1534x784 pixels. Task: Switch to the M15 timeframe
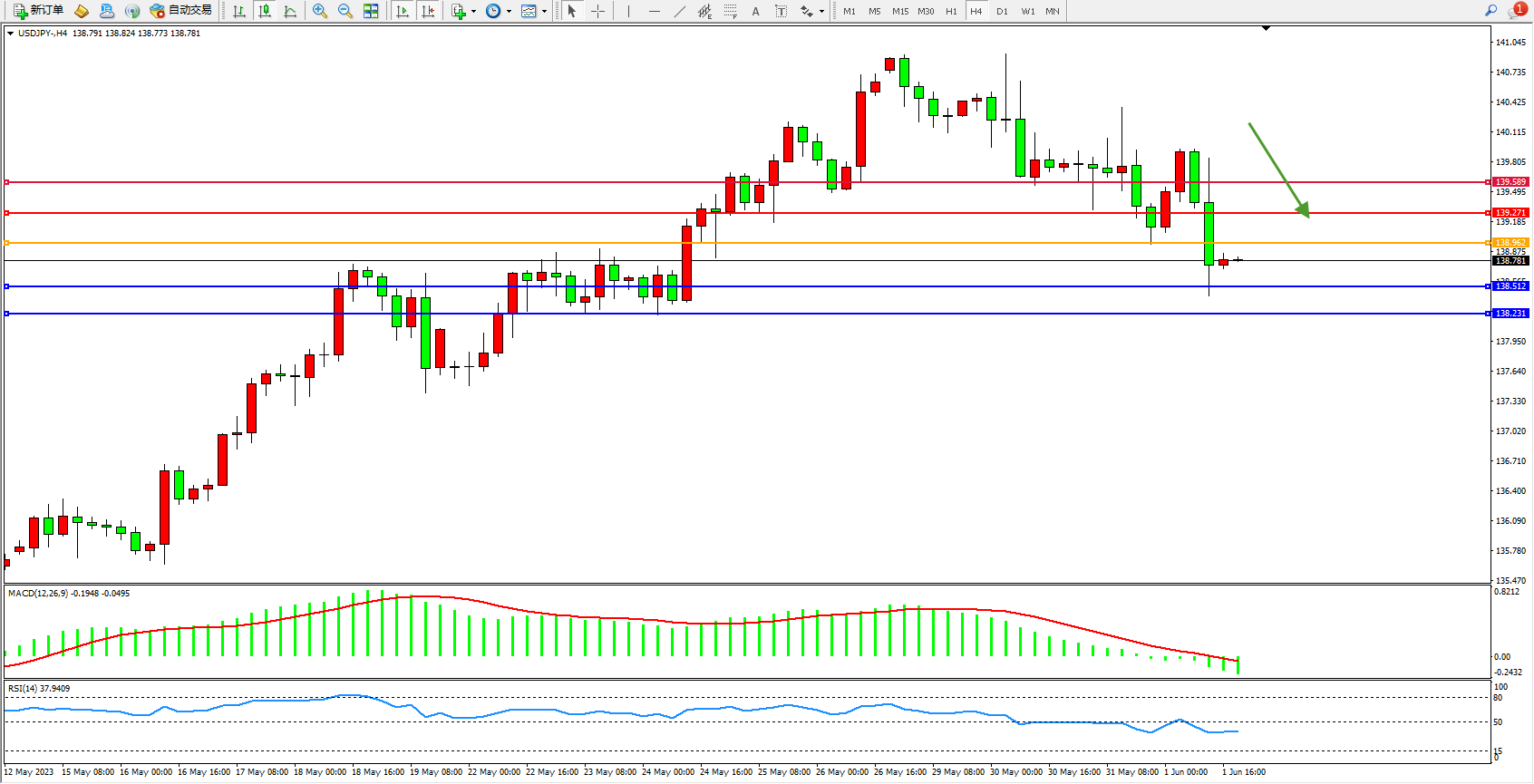coord(899,11)
